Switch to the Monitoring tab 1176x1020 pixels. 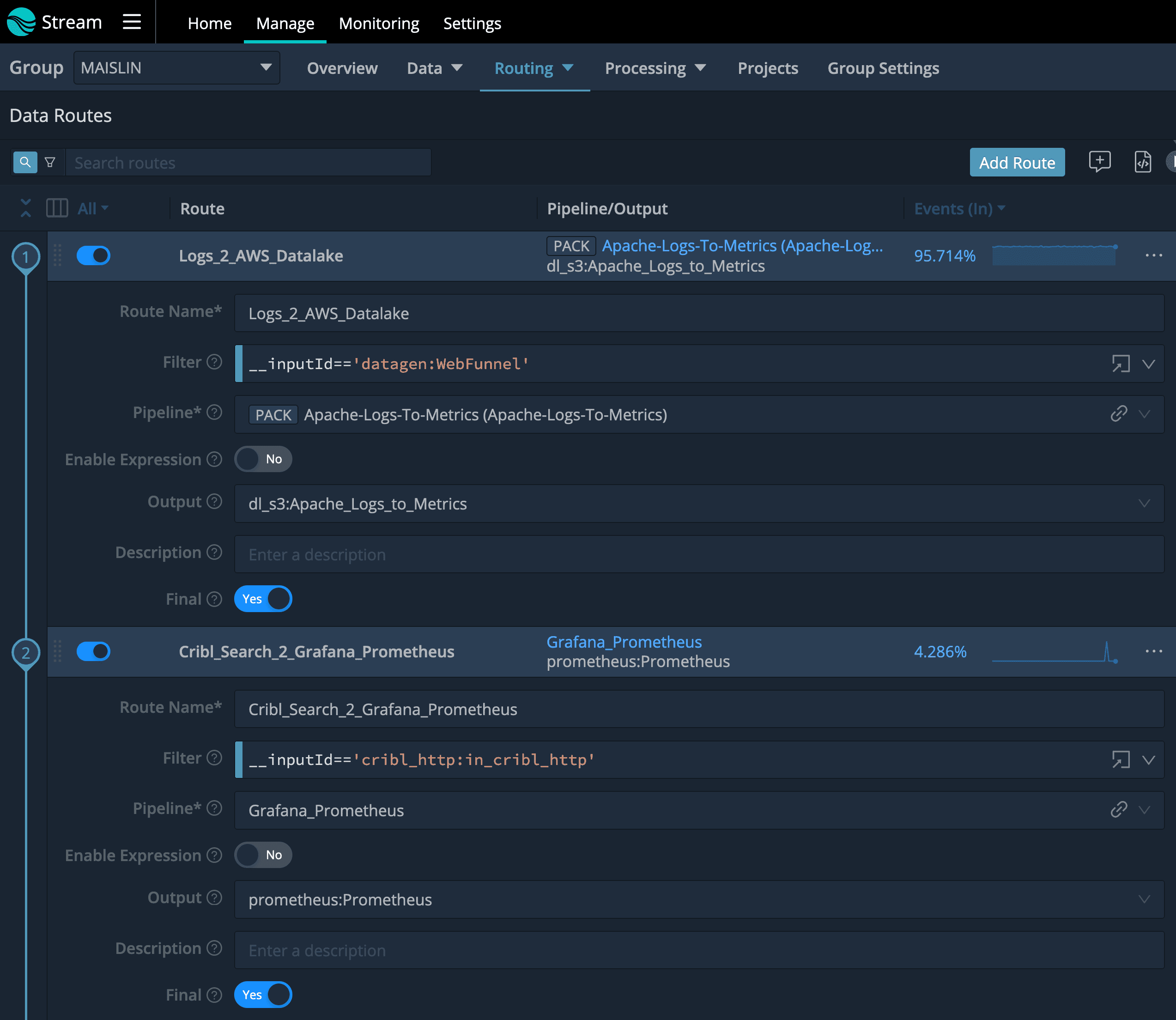[379, 24]
